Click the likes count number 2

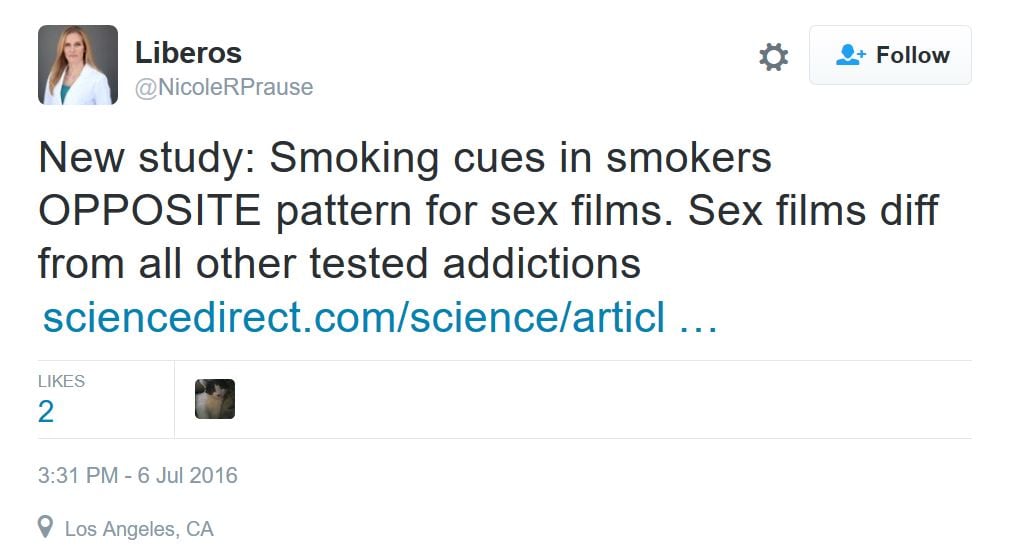(46, 411)
